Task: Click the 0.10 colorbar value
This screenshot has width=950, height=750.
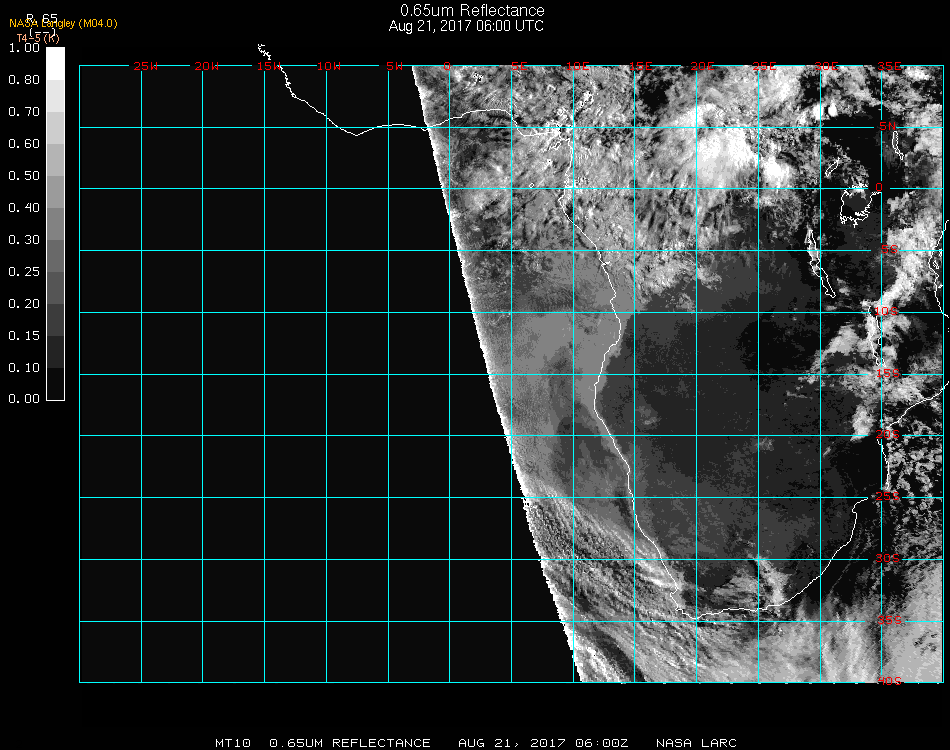Action: click(x=24, y=368)
